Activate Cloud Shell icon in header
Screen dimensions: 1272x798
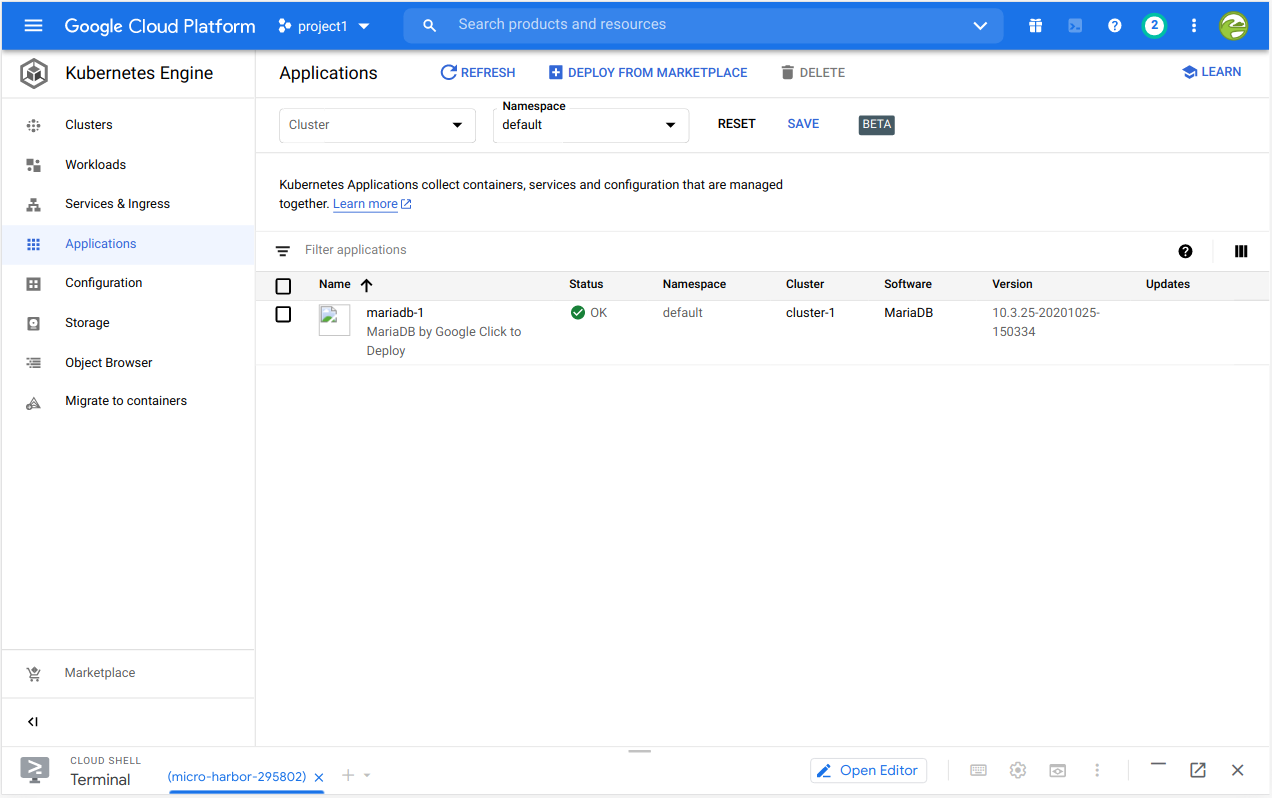tap(1075, 26)
